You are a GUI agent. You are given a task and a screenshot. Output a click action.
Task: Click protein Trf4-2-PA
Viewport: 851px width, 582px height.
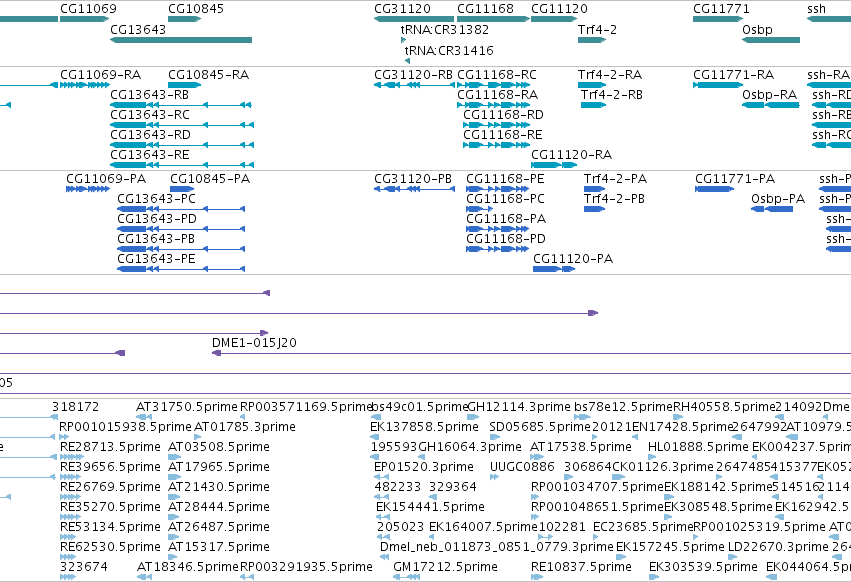click(x=615, y=179)
